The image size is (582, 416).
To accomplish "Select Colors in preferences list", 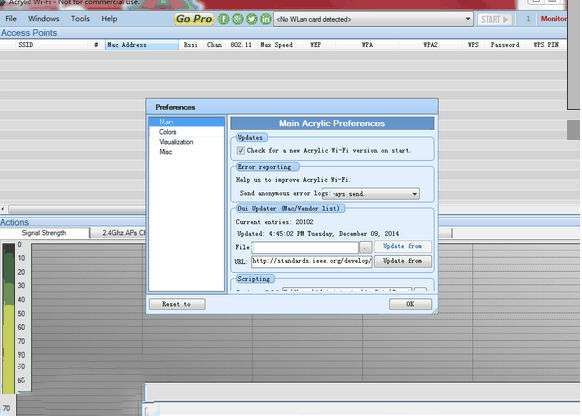I will point(167,132).
